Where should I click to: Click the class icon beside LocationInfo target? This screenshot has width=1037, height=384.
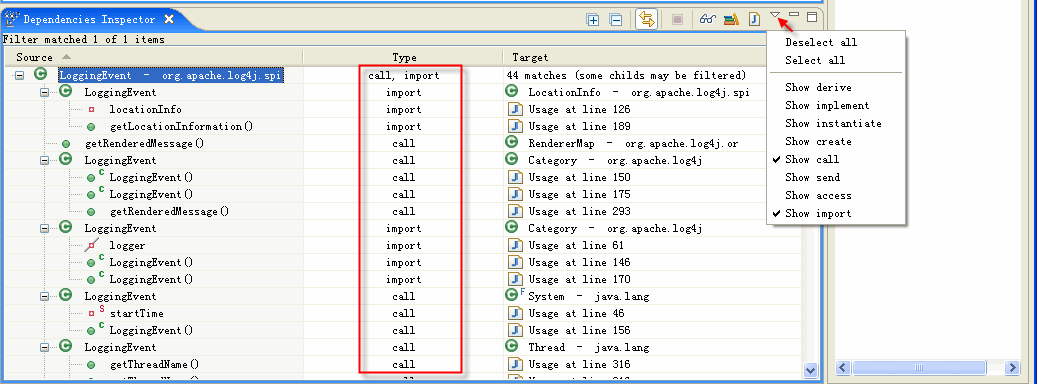[511, 92]
